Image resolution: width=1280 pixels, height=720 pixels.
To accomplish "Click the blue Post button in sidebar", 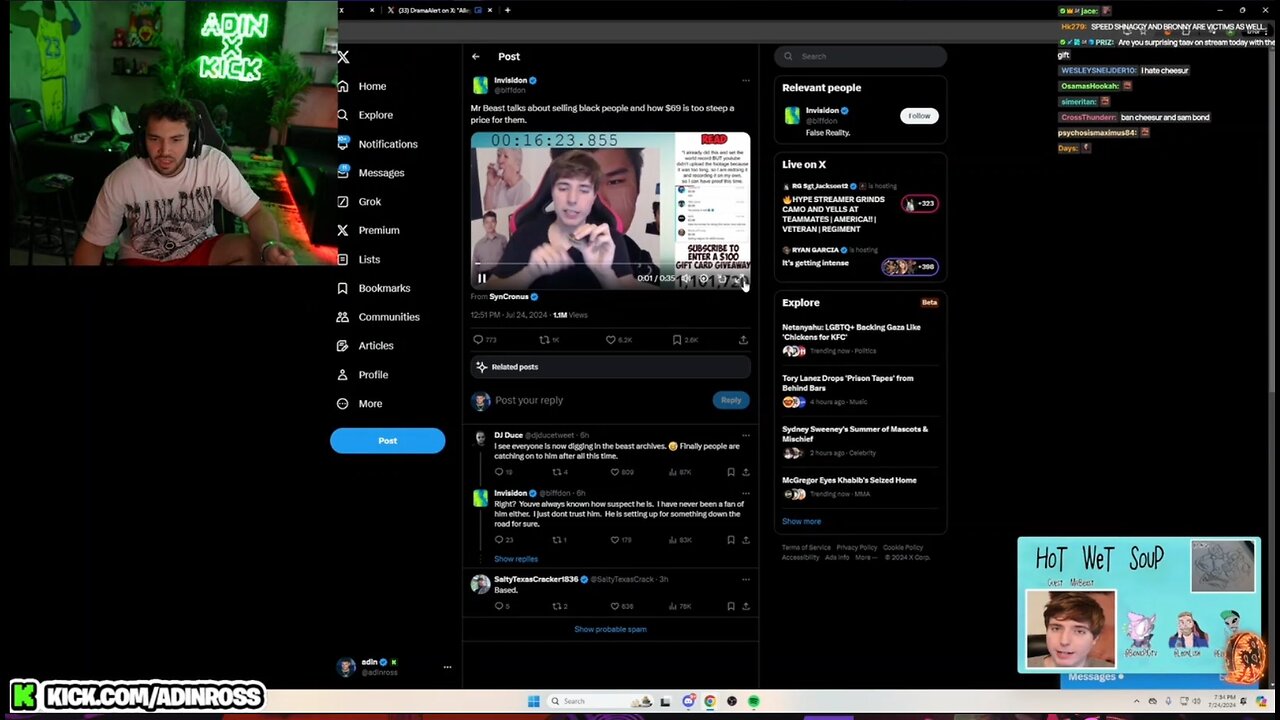I will click(388, 440).
